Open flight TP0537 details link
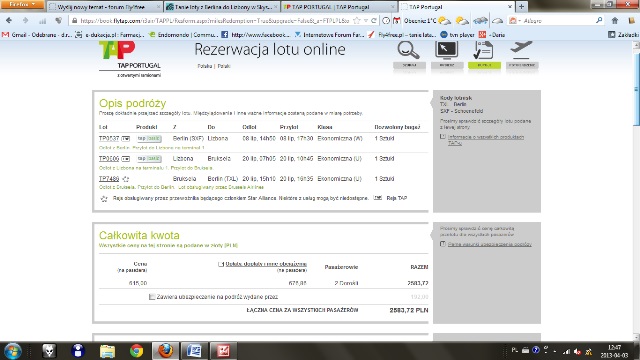The width and height of the screenshot is (640, 360). [109, 138]
